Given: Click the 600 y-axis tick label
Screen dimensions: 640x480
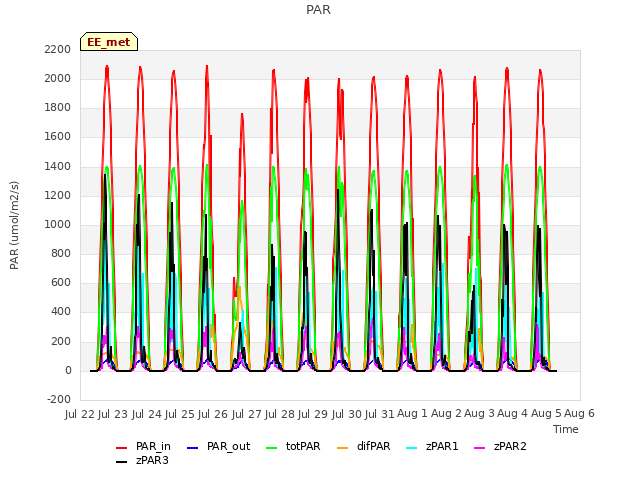Looking at the screenshot, I should 61,282.
